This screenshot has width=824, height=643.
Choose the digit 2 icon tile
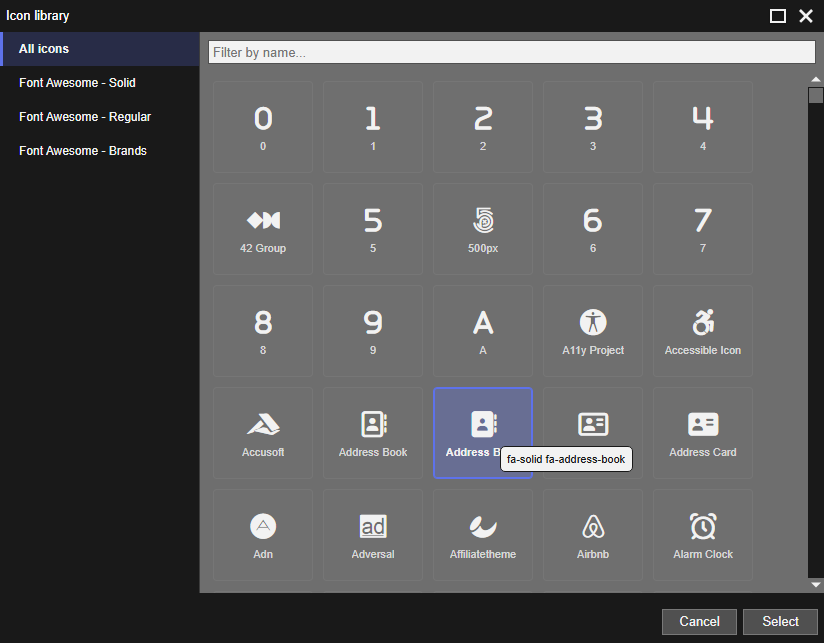tap(483, 127)
